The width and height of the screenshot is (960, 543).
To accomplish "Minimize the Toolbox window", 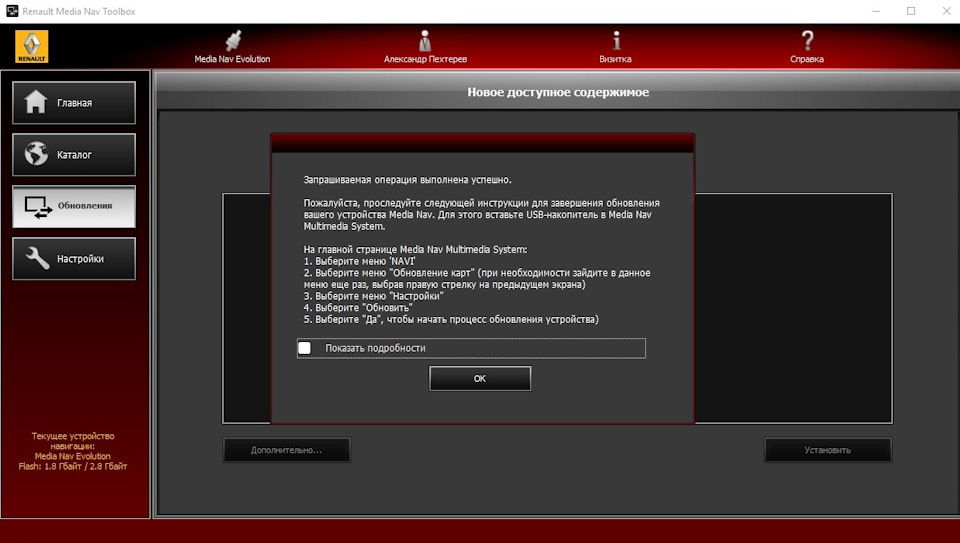I will pyautogui.click(x=876, y=11).
